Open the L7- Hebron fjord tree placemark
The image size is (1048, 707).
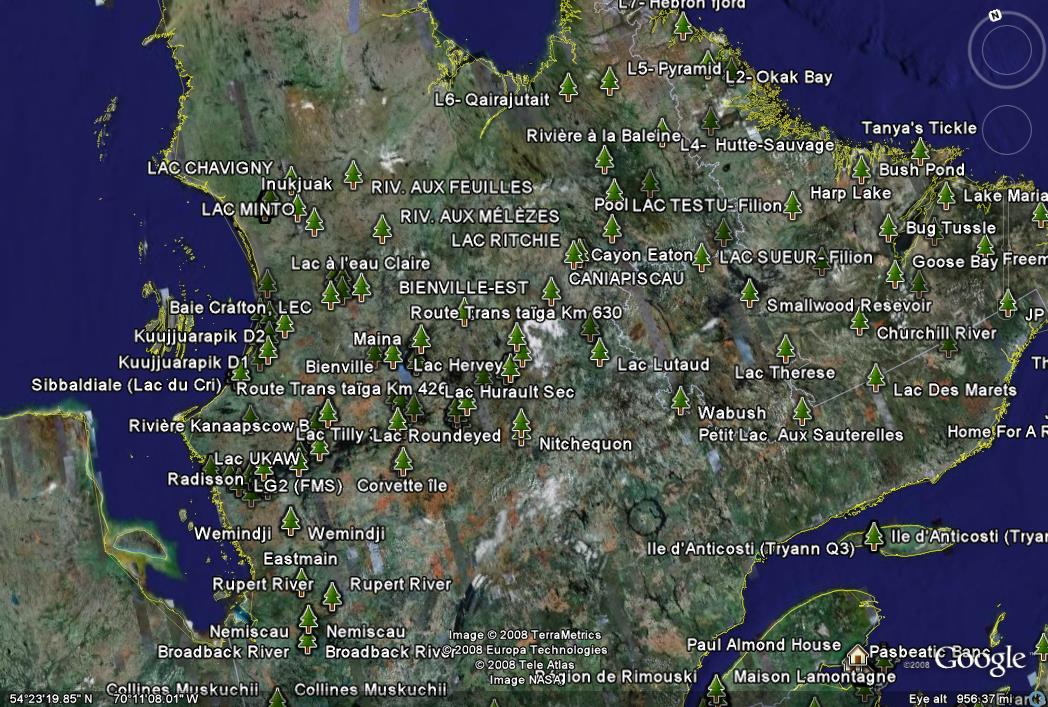(x=683, y=25)
